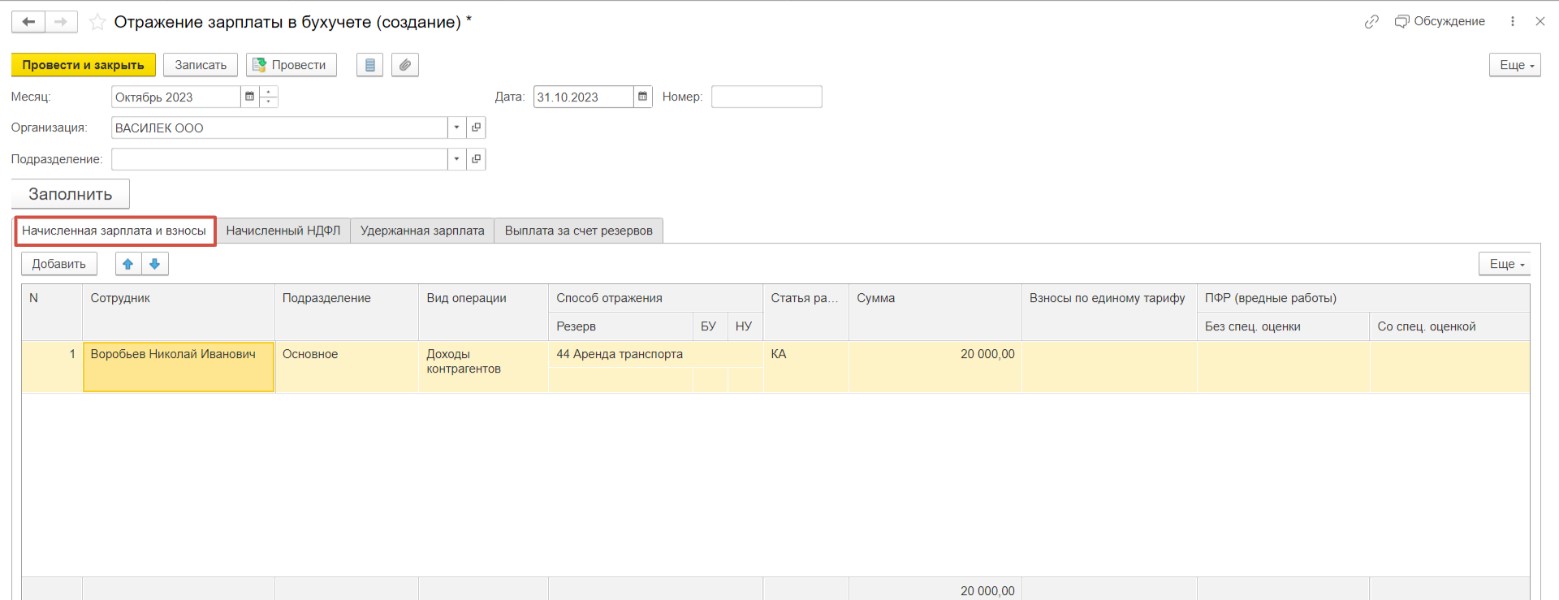Image resolution: width=1559 pixels, height=600 pixels.
Task: Open the Подразделение record with open icon
Action: [476, 159]
